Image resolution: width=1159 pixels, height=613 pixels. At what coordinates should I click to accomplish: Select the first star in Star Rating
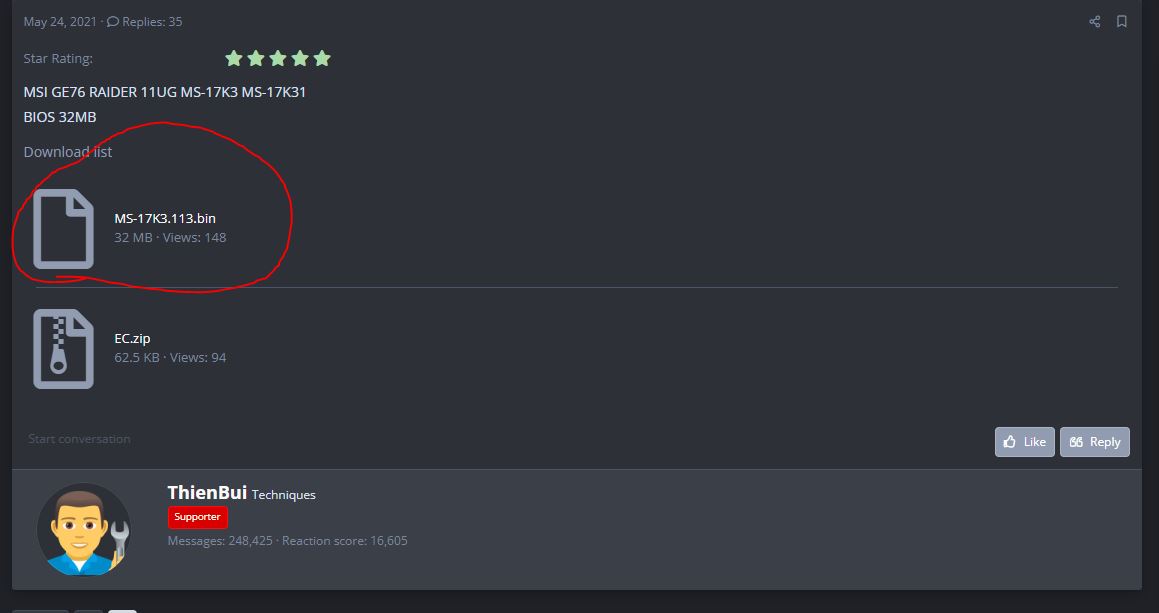[x=234, y=58]
